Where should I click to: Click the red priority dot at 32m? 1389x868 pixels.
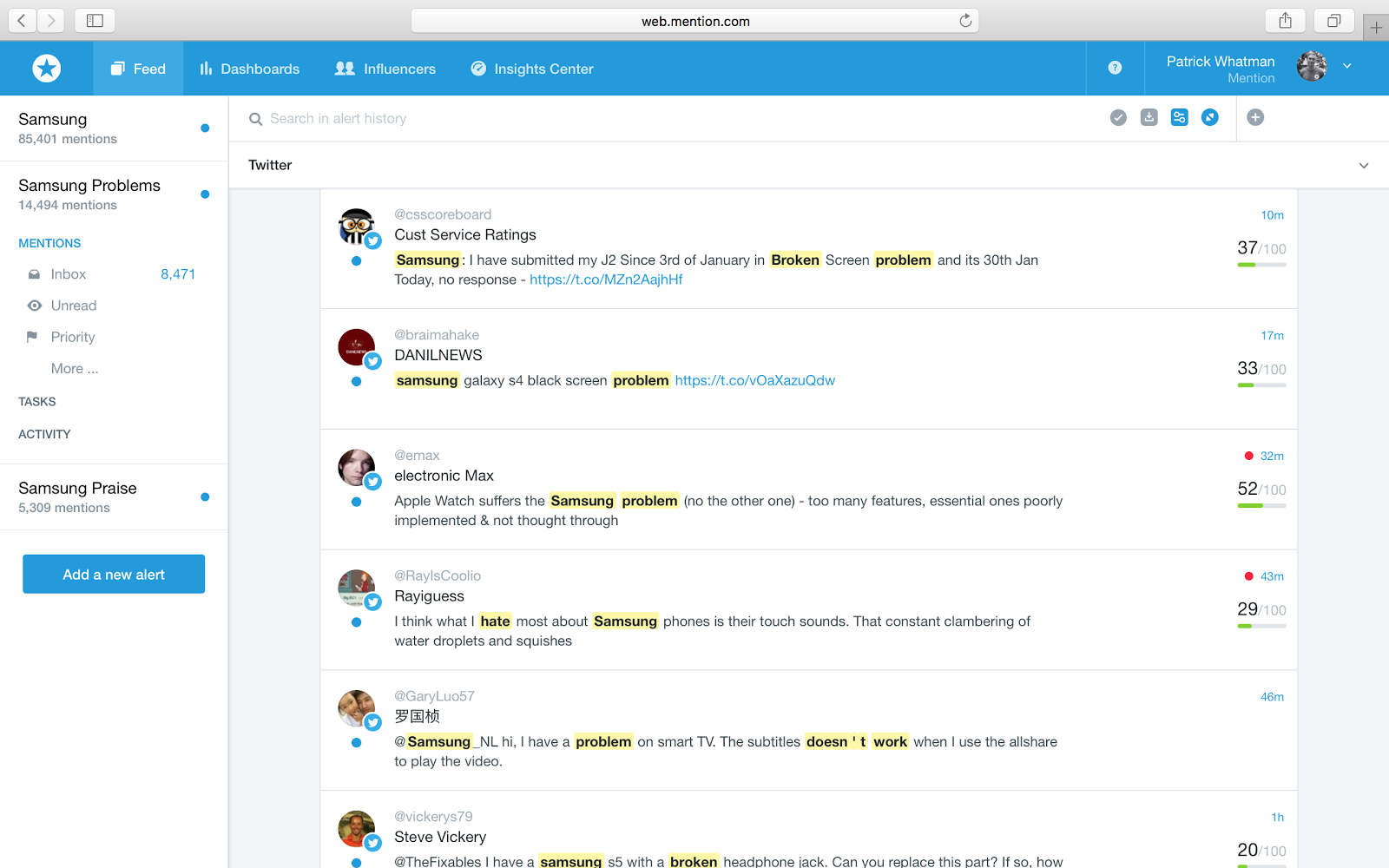(1248, 456)
